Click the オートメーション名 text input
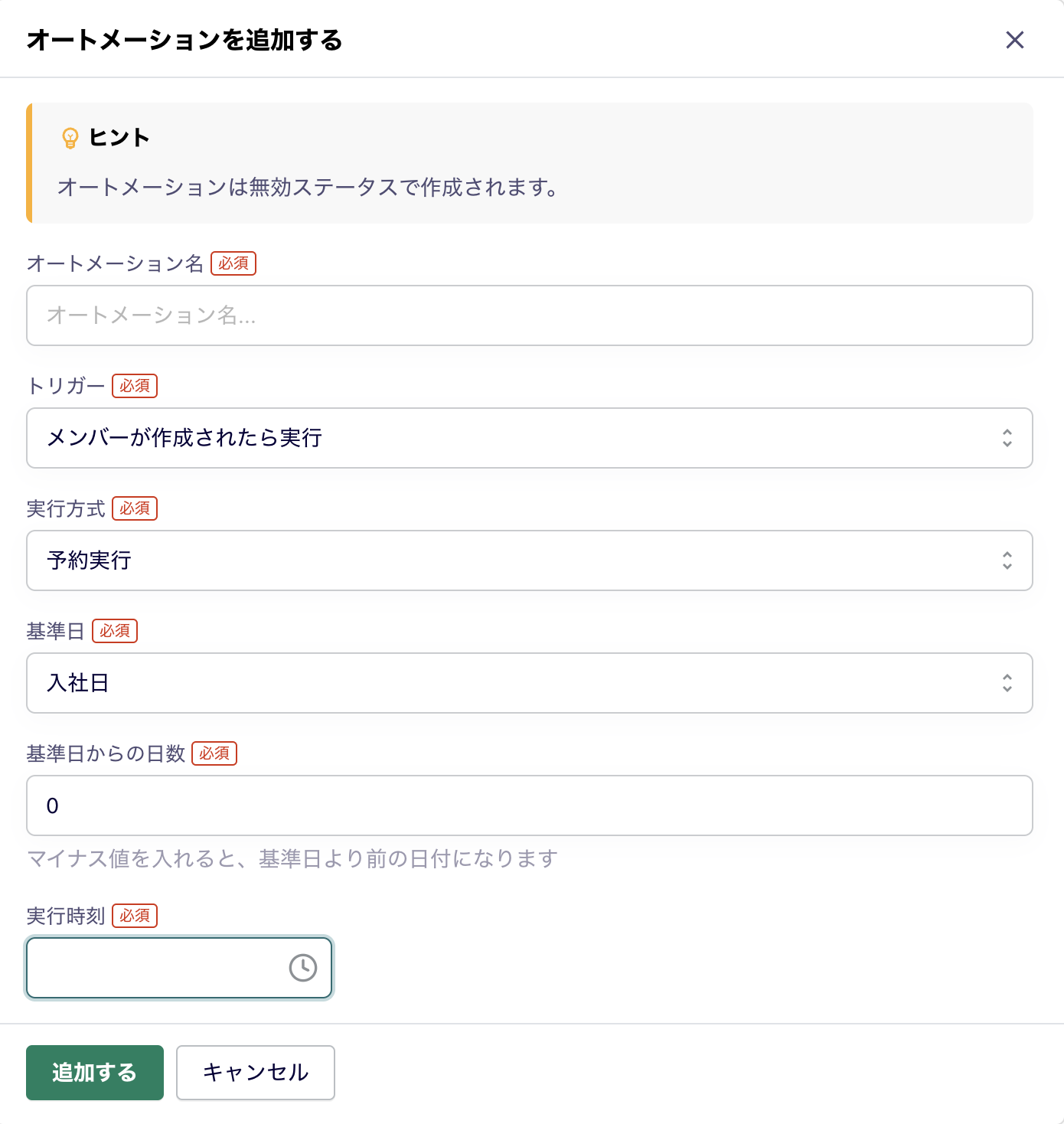Screen dimensions: 1064x1124 530,315
